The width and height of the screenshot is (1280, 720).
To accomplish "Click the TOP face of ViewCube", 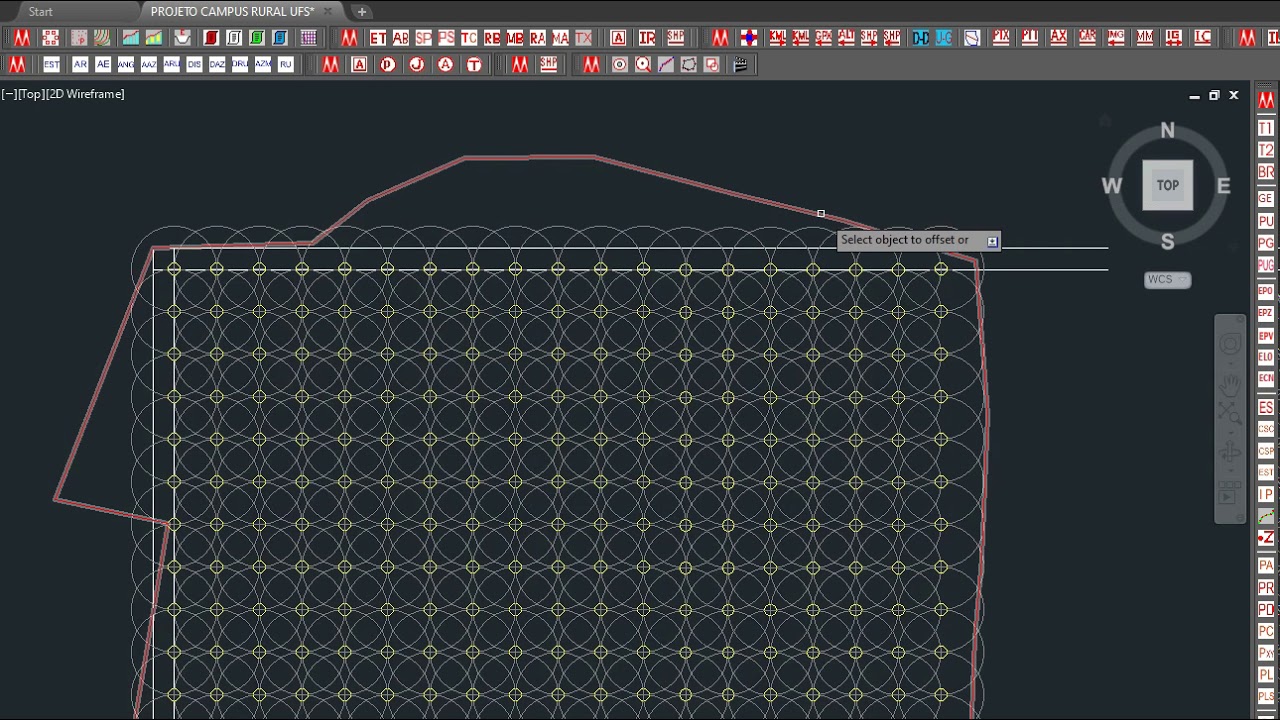I will [x=1168, y=185].
